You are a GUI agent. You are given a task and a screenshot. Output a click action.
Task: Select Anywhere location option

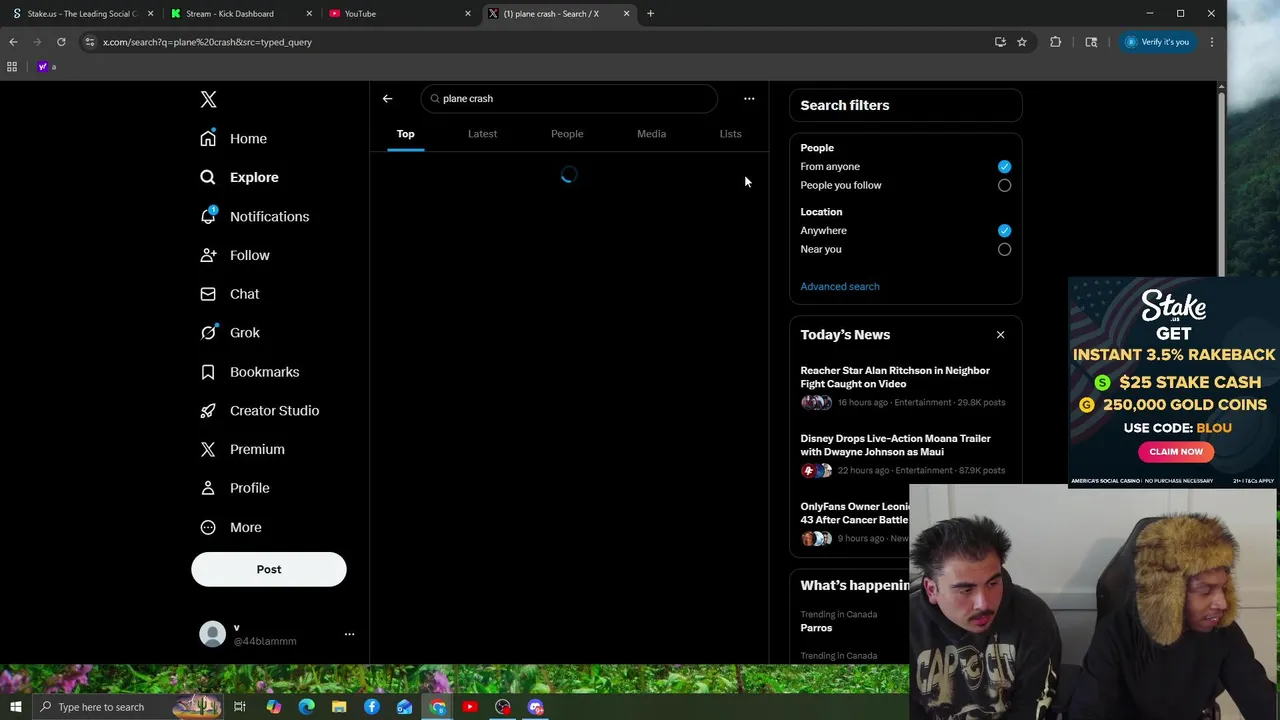click(x=1004, y=231)
